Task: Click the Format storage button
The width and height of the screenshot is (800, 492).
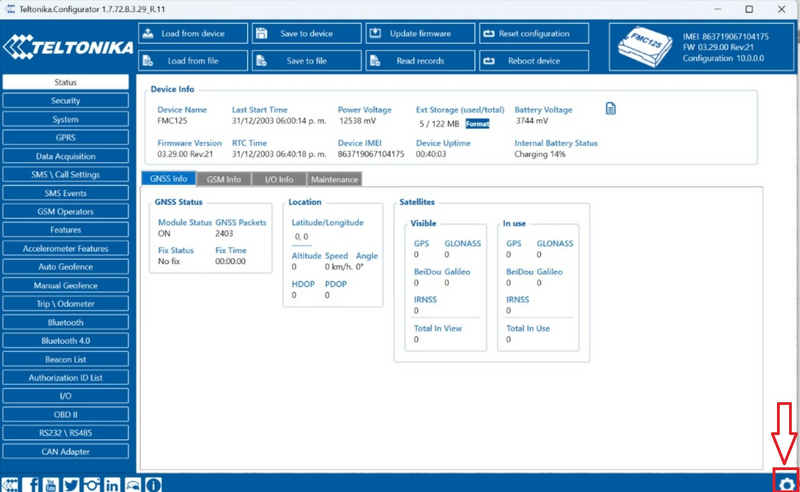Action: tap(478, 124)
